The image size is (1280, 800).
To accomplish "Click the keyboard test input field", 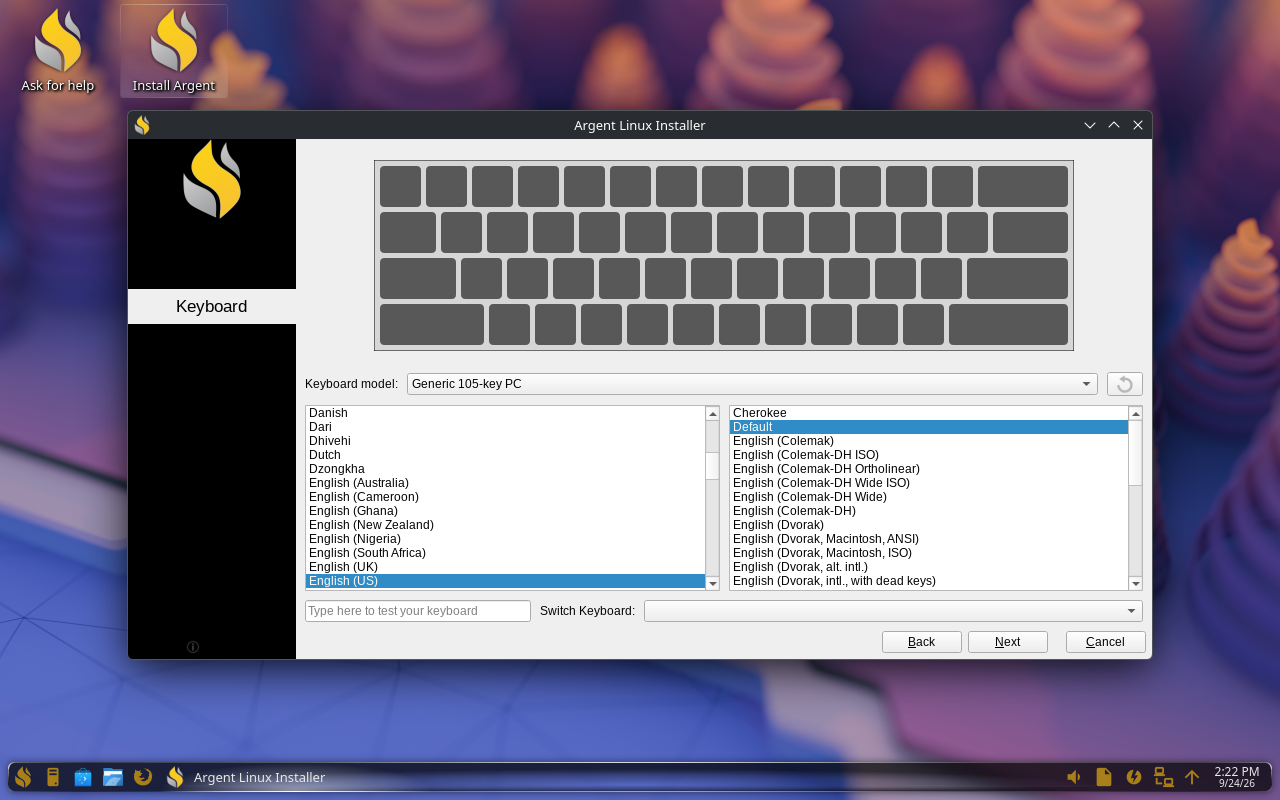I will pos(418,611).
